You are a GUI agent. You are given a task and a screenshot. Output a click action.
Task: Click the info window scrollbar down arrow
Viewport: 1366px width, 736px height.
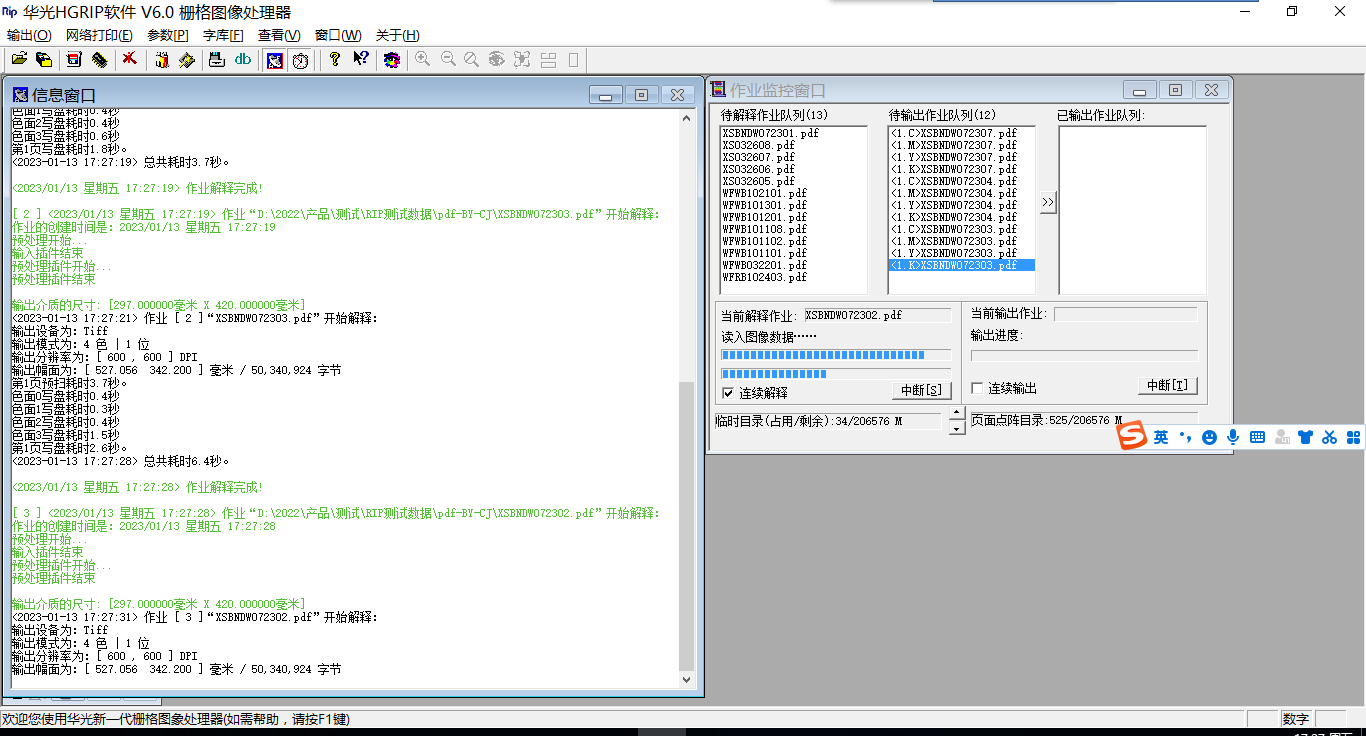[686, 680]
